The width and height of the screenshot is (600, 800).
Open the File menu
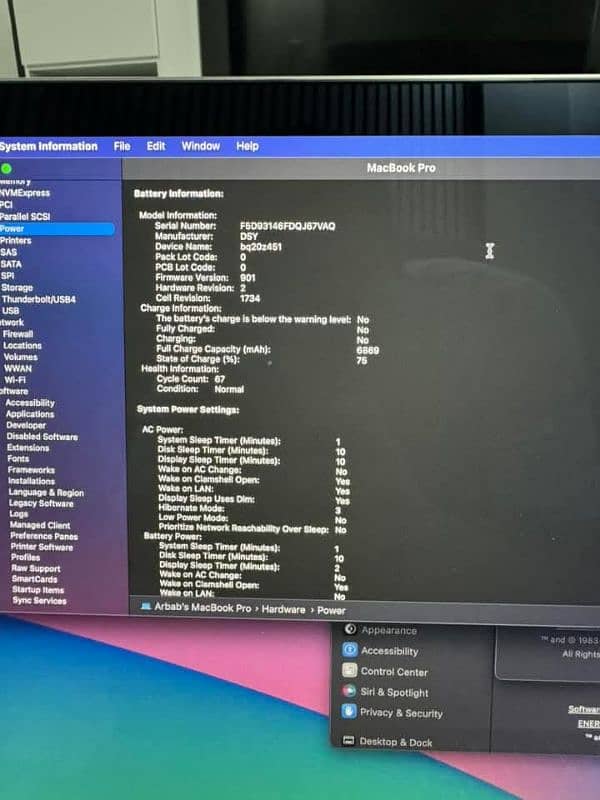point(122,146)
